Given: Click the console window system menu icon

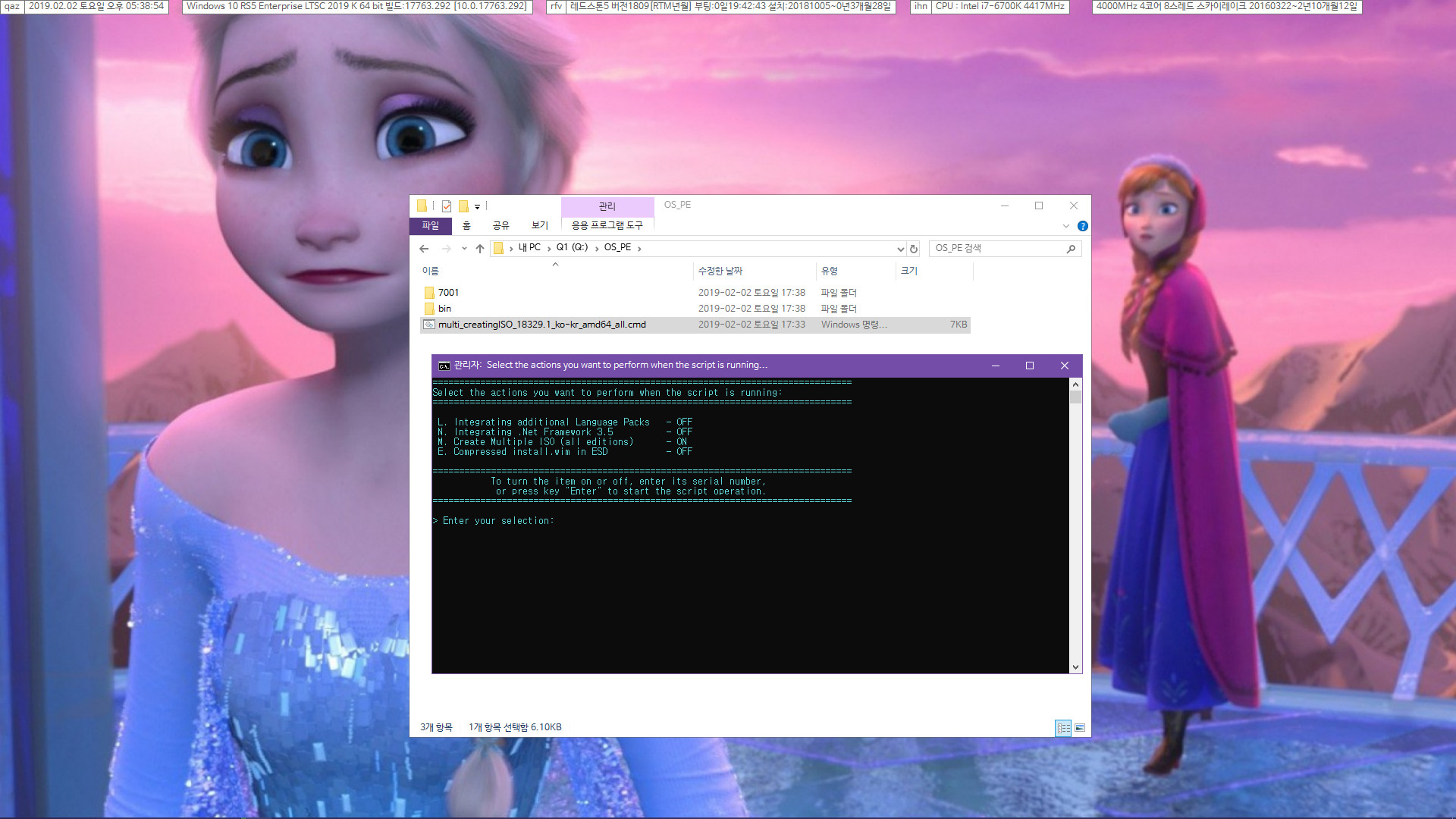Looking at the screenshot, I should pyautogui.click(x=444, y=366).
